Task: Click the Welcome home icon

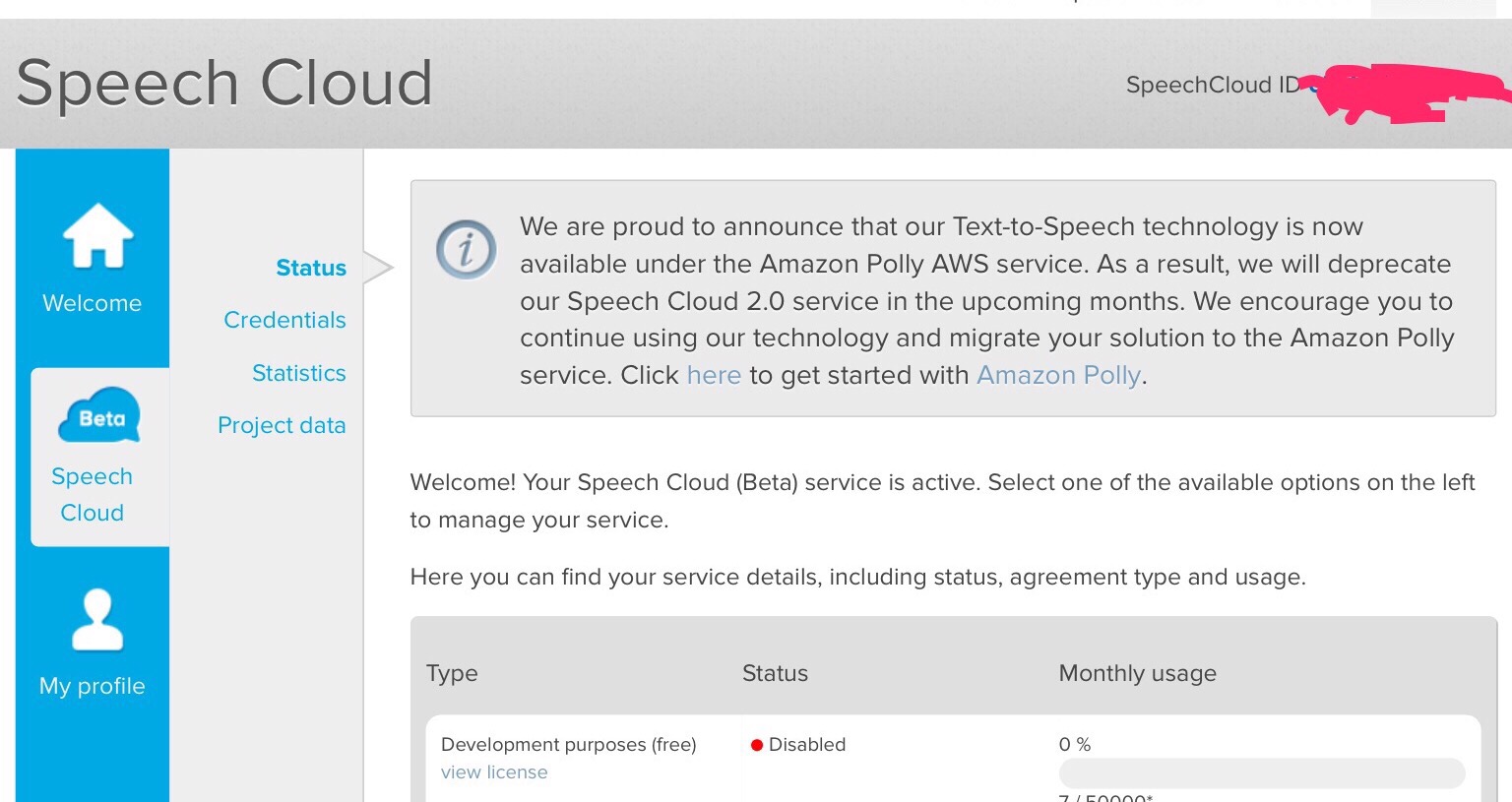Action: coord(97,236)
